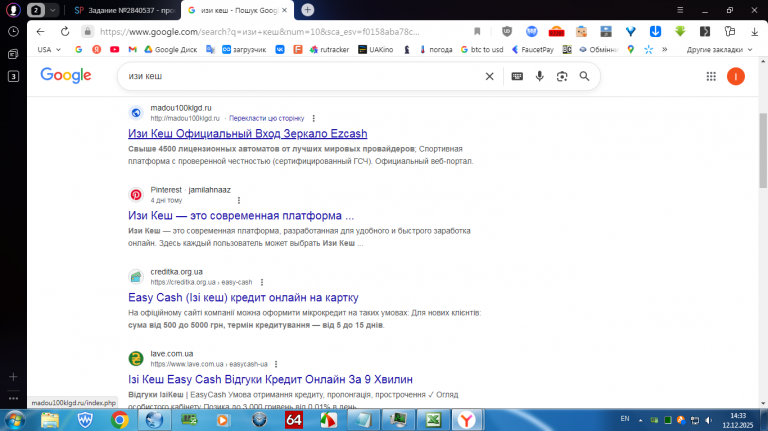The image size is (768, 431).
Task: Open the Google on-screen keyboard icon
Action: click(x=517, y=76)
